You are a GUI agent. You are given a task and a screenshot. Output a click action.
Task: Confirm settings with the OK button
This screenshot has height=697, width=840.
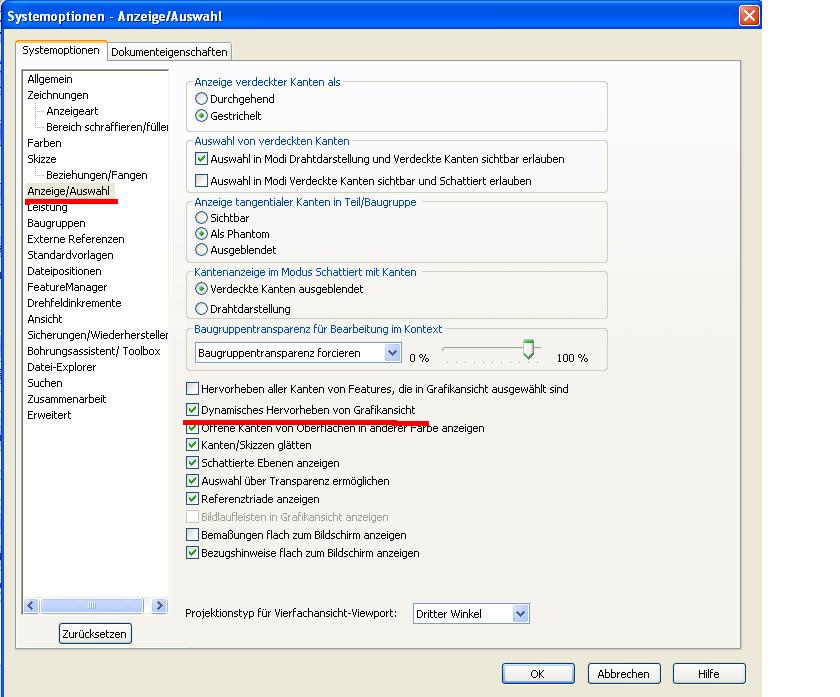tap(538, 673)
